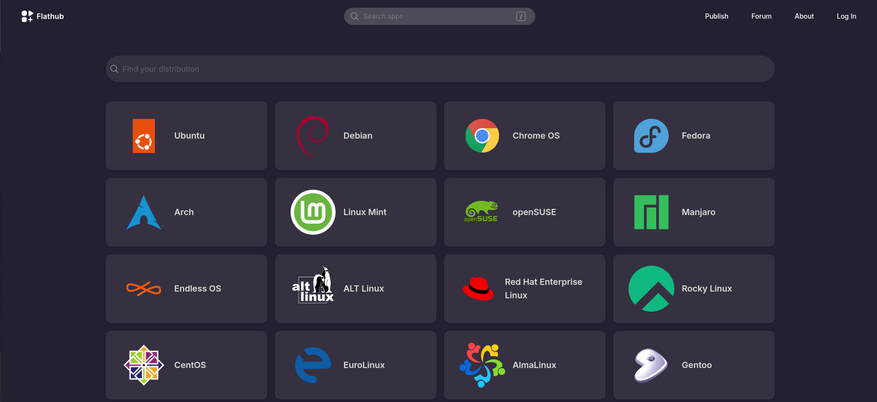Select the CentOS label
Viewport: 877px width, 402px height.
[x=190, y=365]
